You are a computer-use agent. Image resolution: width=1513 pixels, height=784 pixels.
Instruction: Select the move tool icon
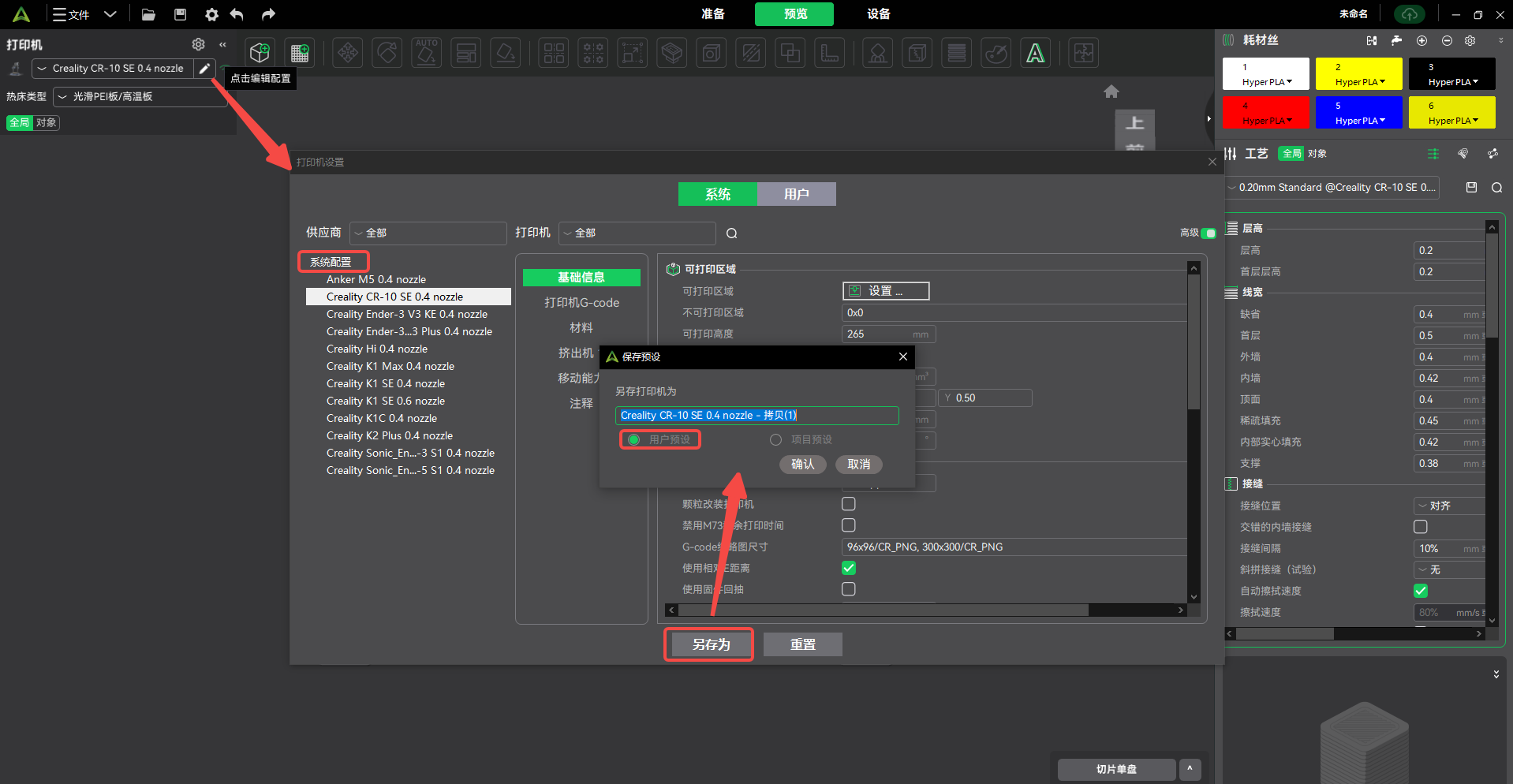(348, 53)
